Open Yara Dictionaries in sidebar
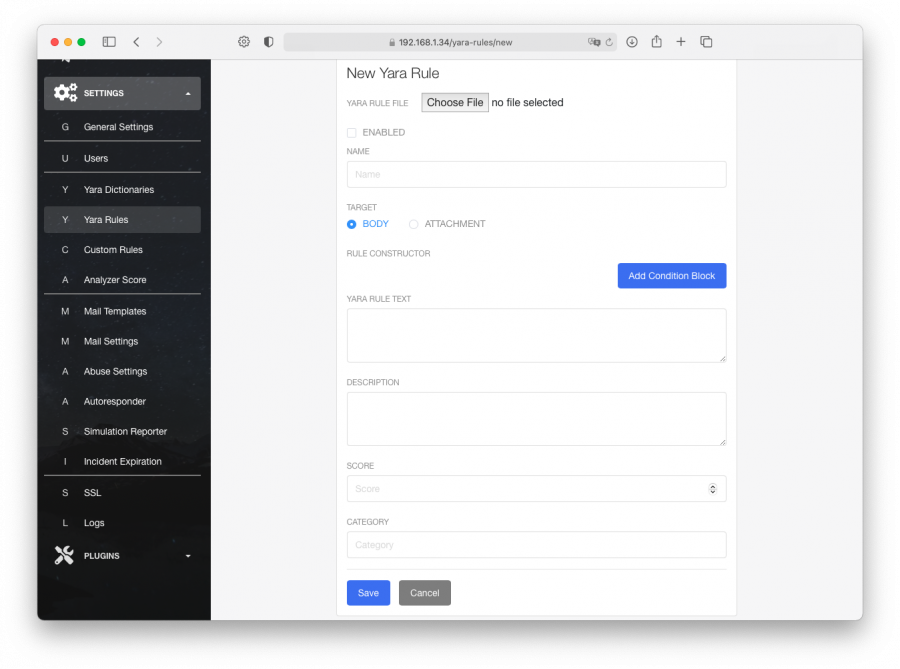Viewport: 900px width, 669px height. coord(118,190)
